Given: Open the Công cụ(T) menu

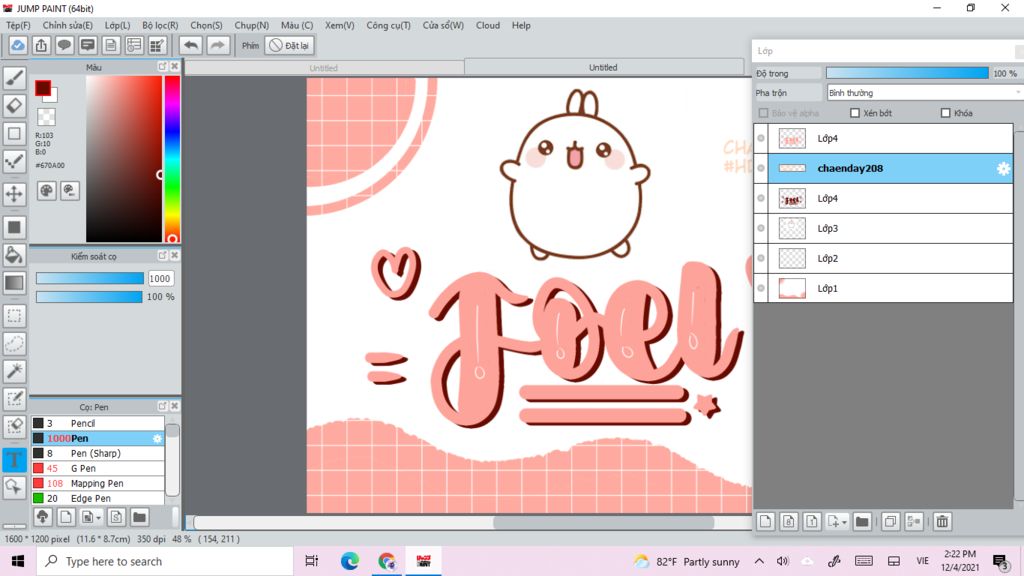Looking at the screenshot, I should point(388,25).
